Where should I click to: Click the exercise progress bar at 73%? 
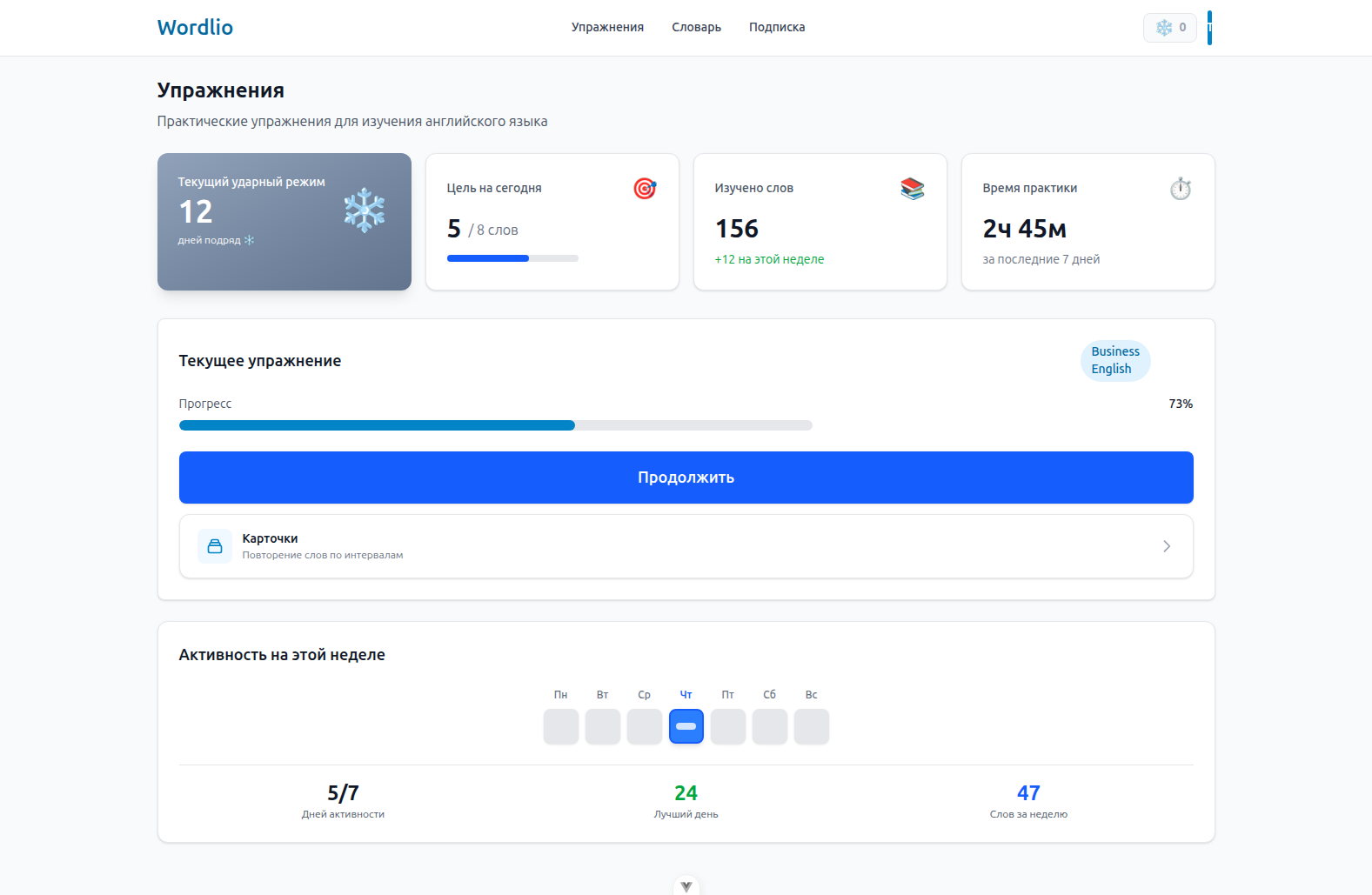495,425
